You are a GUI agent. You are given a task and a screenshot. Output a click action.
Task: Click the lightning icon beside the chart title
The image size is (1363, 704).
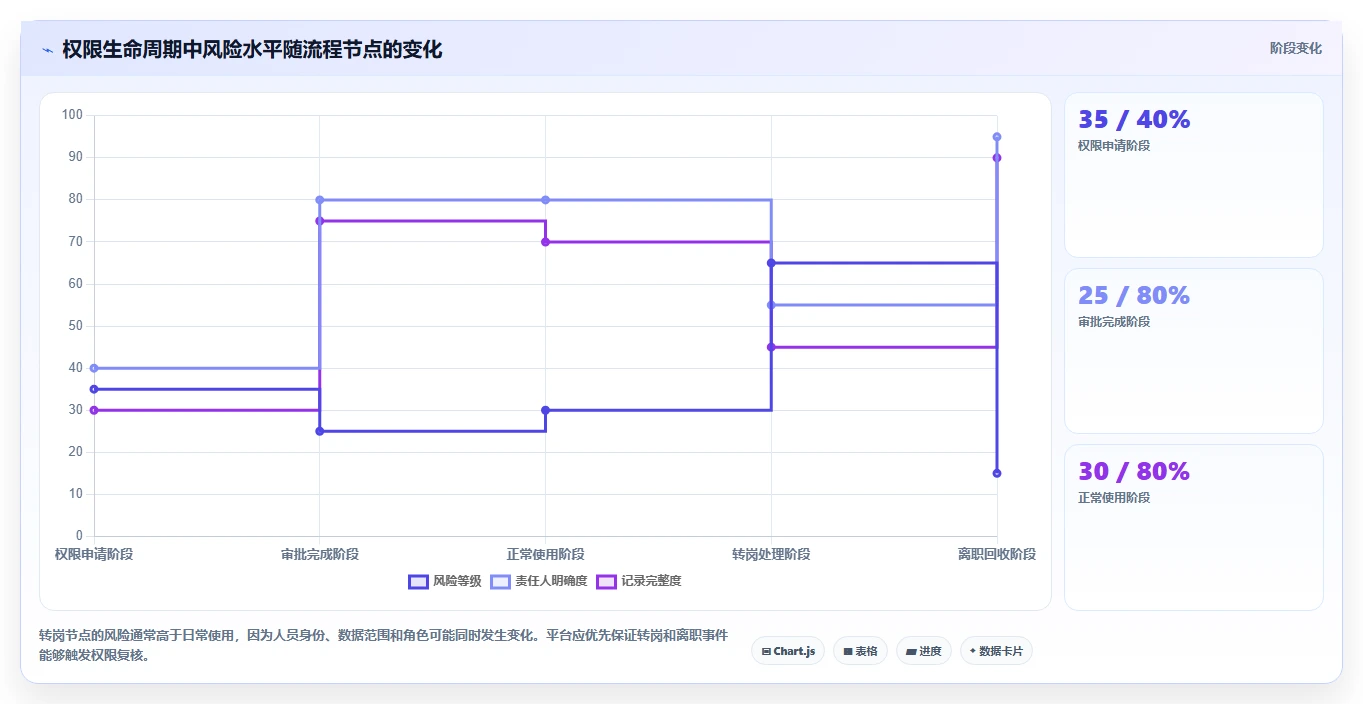(x=47, y=50)
